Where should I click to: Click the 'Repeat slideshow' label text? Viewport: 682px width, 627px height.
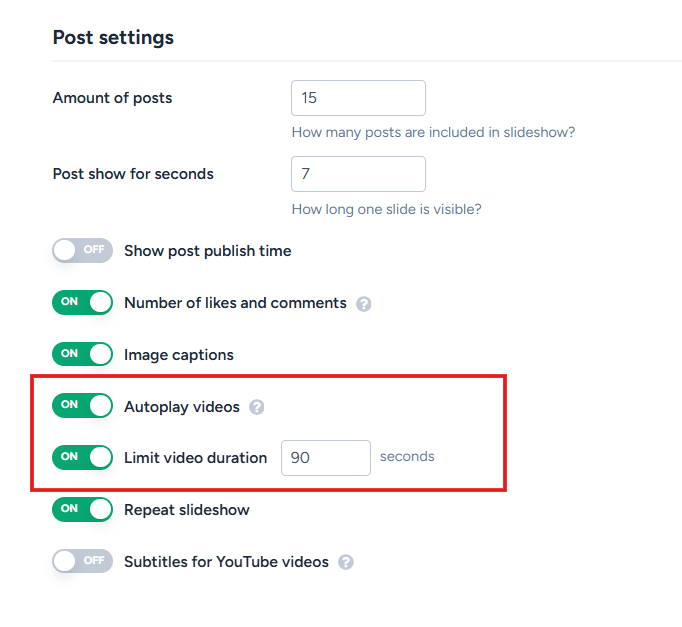pyautogui.click(x=187, y=510)
